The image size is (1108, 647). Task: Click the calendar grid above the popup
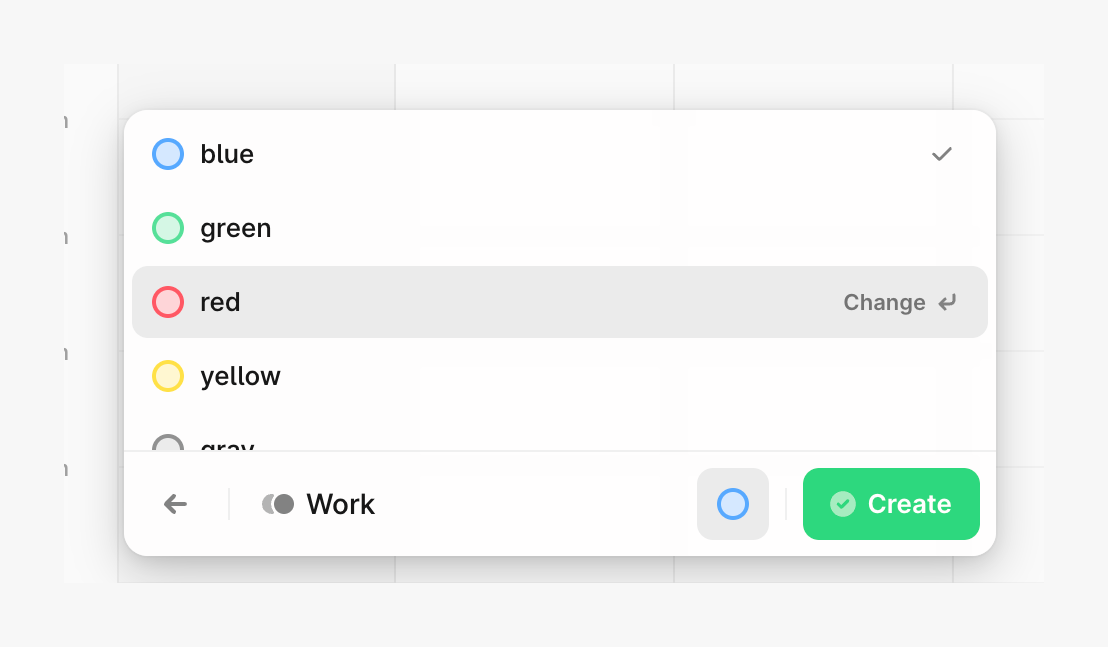pos(534,87)
